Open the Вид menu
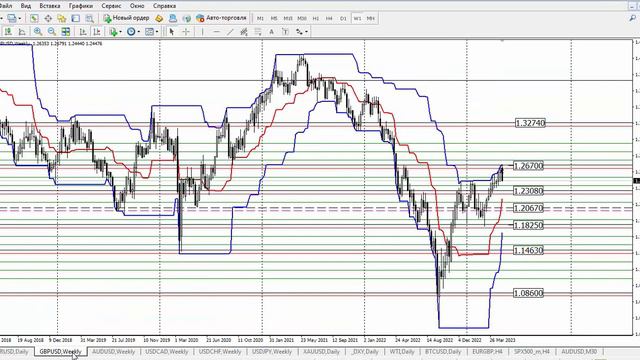Image resolution: width=640 pixels, height=360 pixels. click(x=26, y=6)
